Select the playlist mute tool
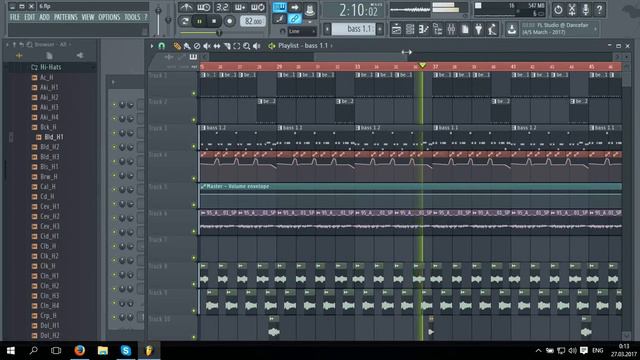Image resolution: width=640 pixels, height=360 pixels. tap(207, 46)
